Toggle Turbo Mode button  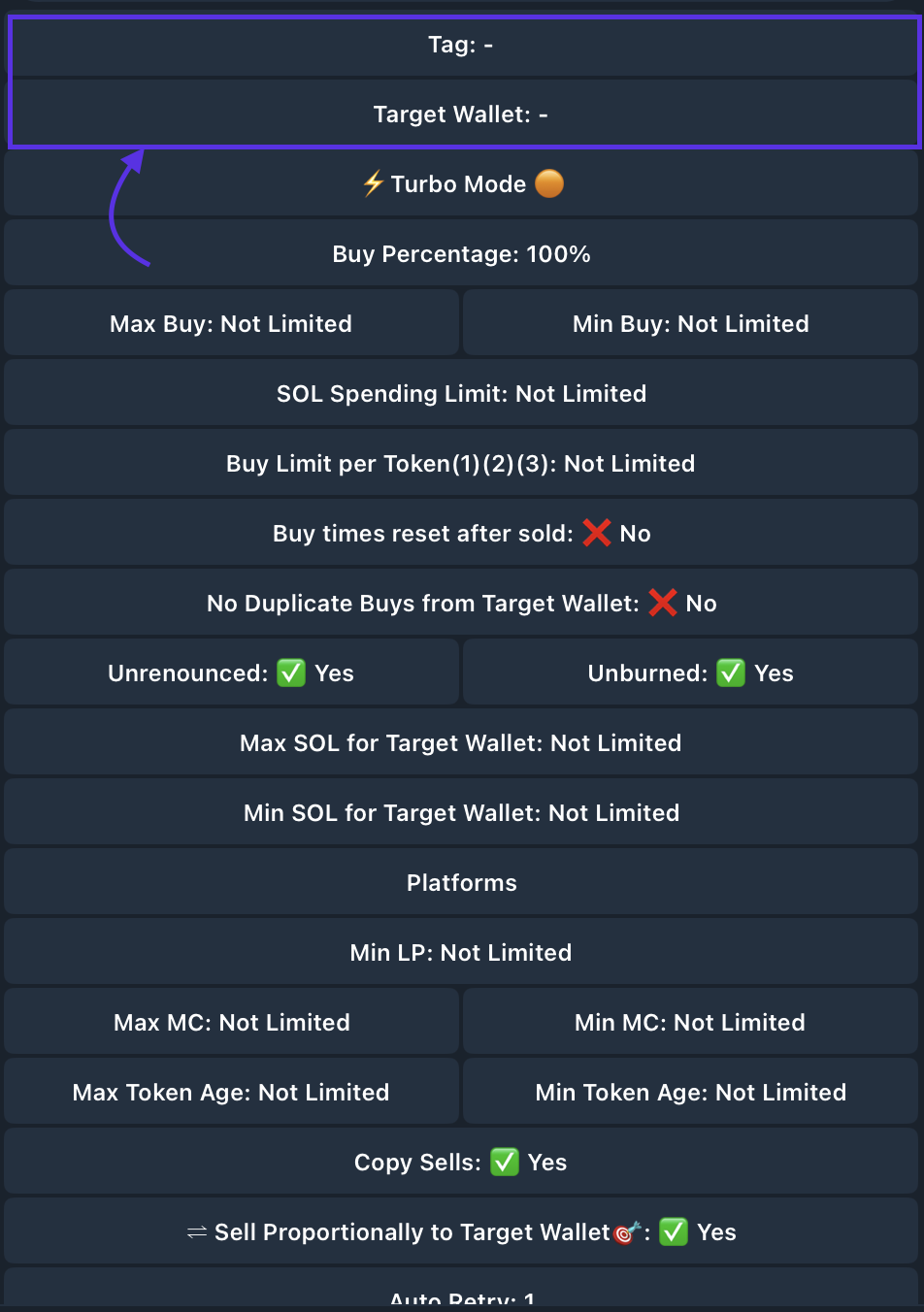461,184
